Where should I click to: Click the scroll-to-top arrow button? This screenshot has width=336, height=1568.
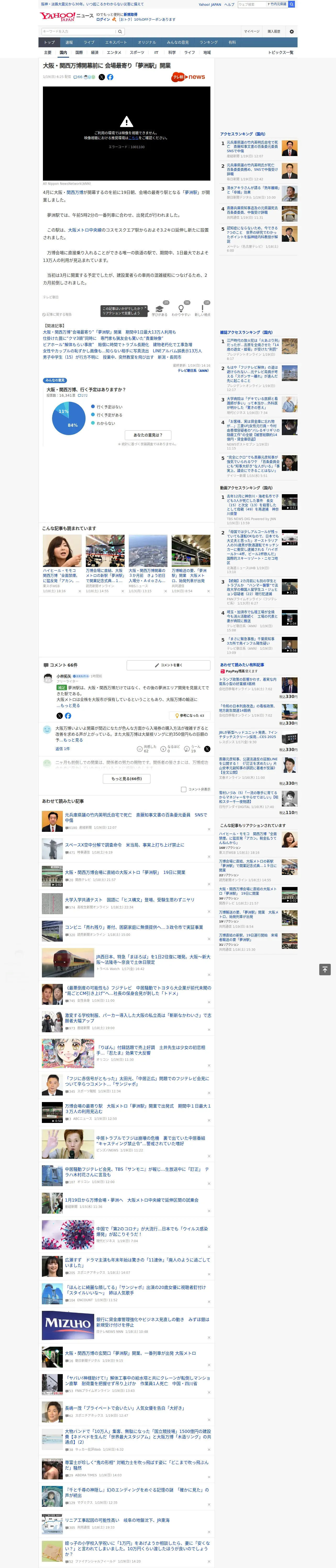point(324,970)
